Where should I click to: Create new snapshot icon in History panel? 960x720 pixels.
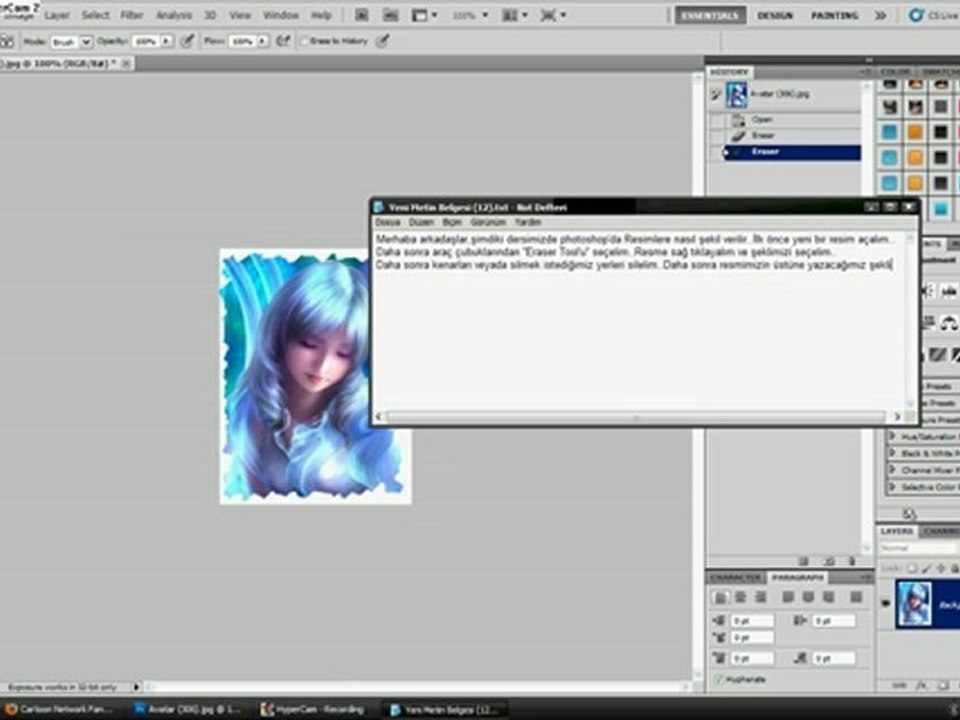tap(829, 561)
